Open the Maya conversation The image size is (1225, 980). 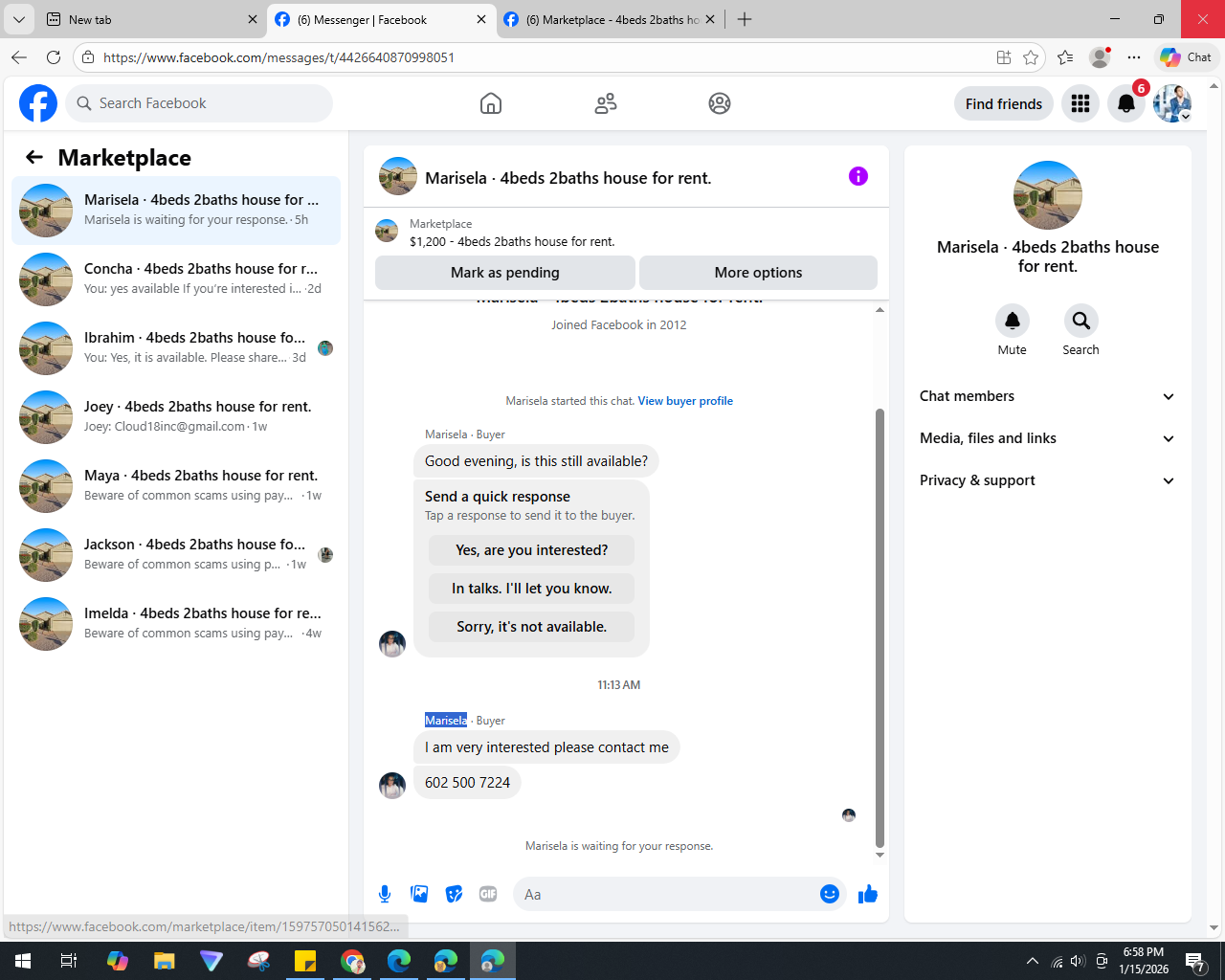(x=176, y=486)
